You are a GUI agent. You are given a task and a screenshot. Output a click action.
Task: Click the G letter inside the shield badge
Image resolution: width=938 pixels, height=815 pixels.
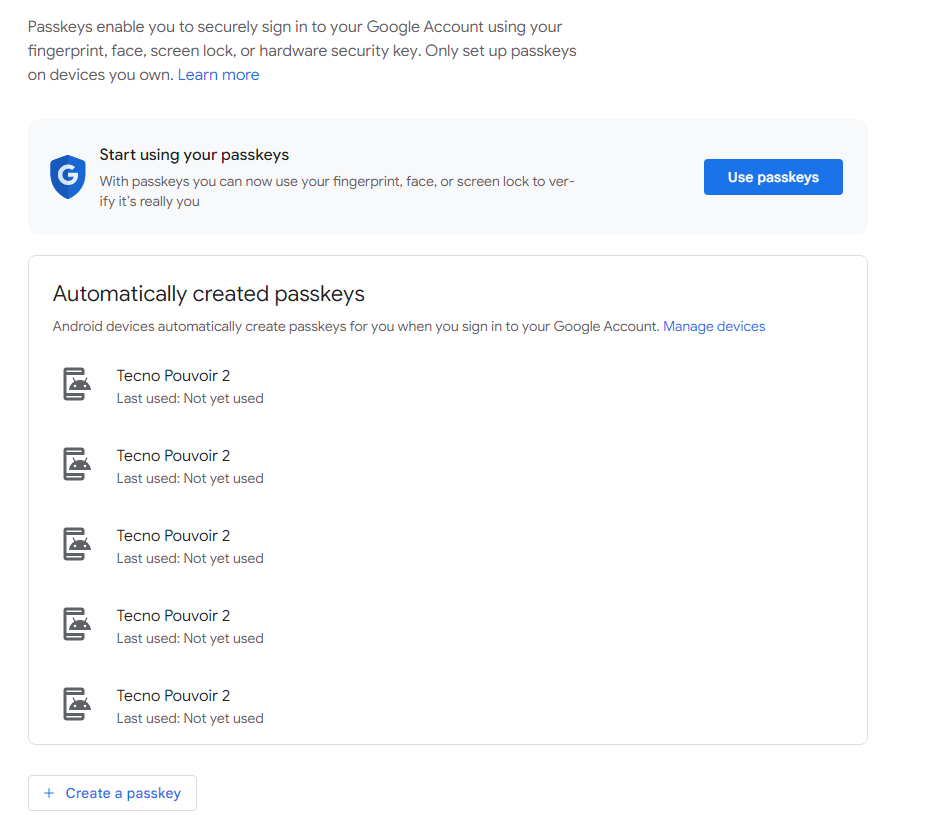pyautogui.click(x=67, y=176)
